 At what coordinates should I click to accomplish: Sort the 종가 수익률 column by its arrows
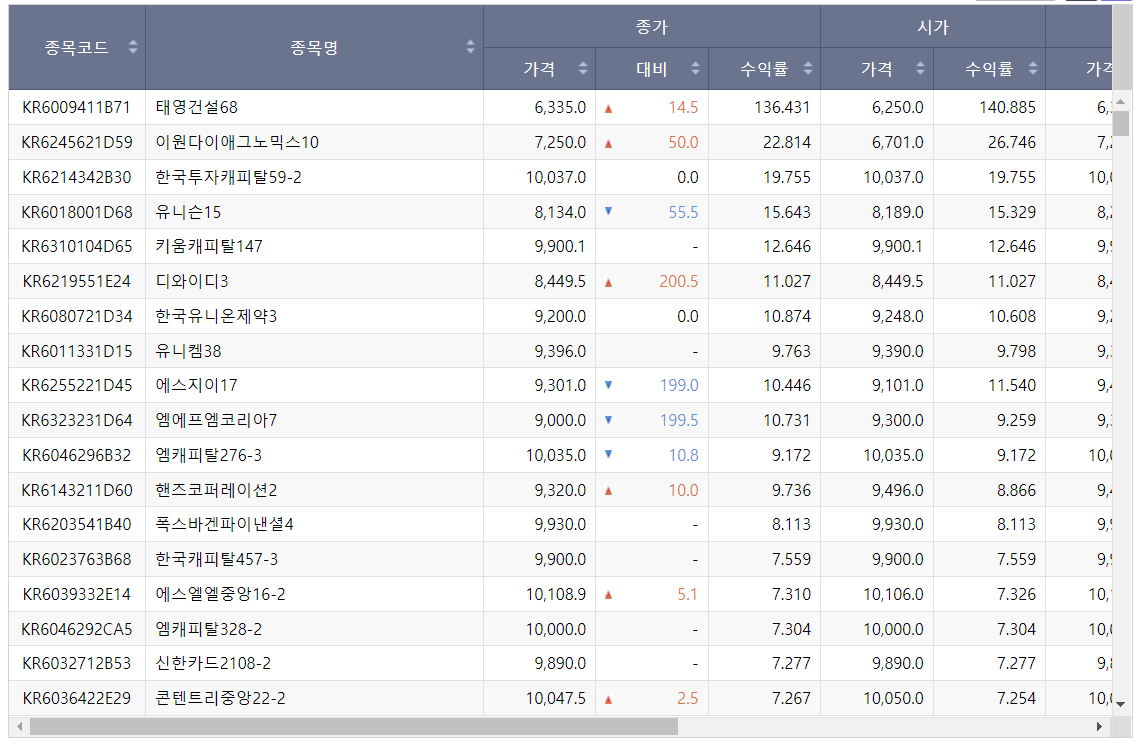click(808, 68)
